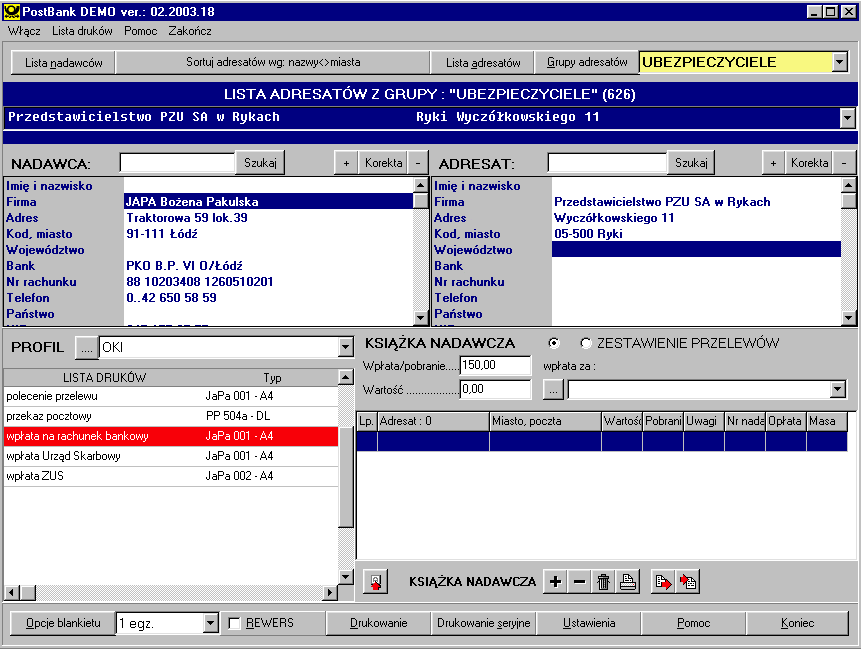Click the NADAWCA search input field

(177, 163)
